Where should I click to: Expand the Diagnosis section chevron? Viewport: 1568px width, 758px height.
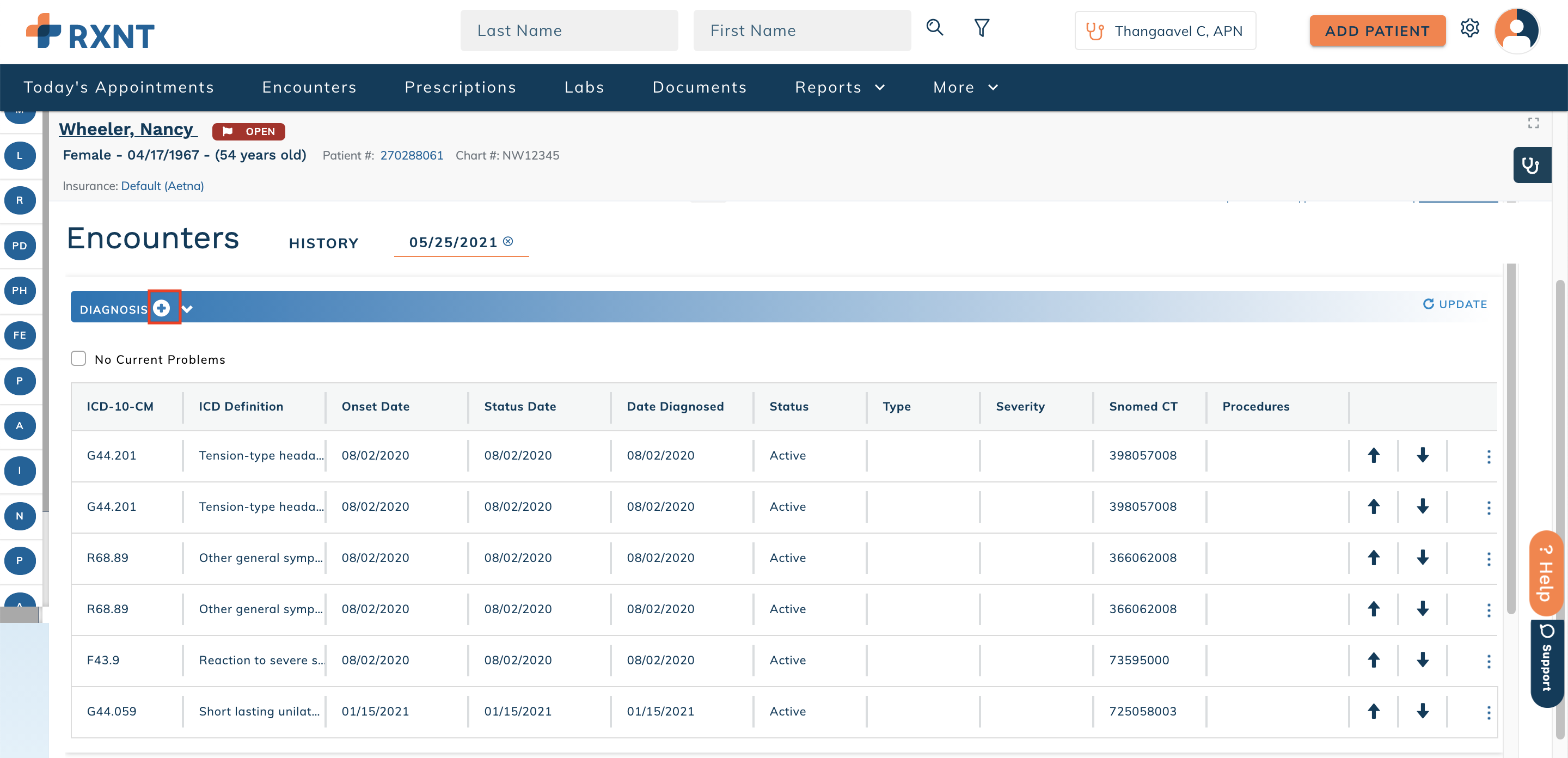pyautogui.click(x=187, y=309)
